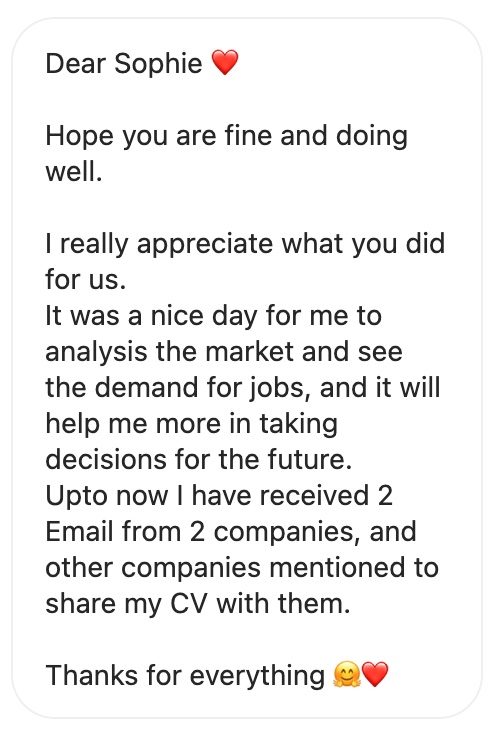
Task: Click the text 'Thanks for everything'
Action: tap(185, 676)
